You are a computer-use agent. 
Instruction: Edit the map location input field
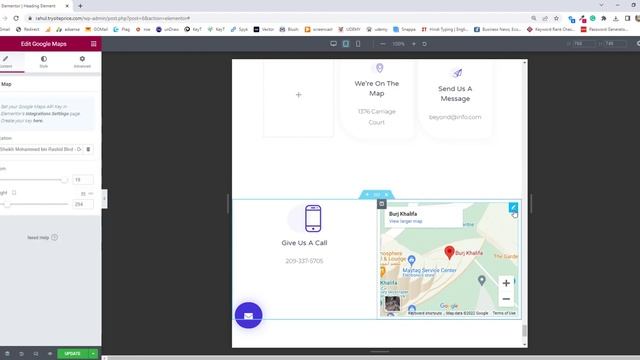pyautogui.click(x=41, y=149)
